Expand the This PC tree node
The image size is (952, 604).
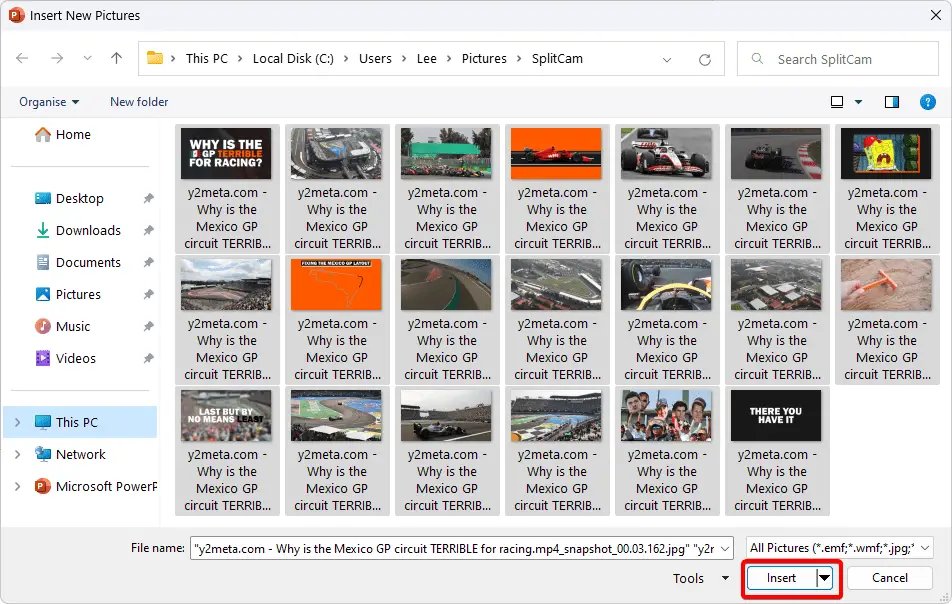click(17, 422)
